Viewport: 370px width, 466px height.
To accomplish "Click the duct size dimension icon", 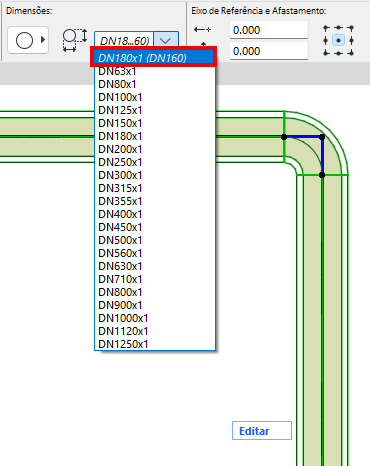I will coord(75,40).
